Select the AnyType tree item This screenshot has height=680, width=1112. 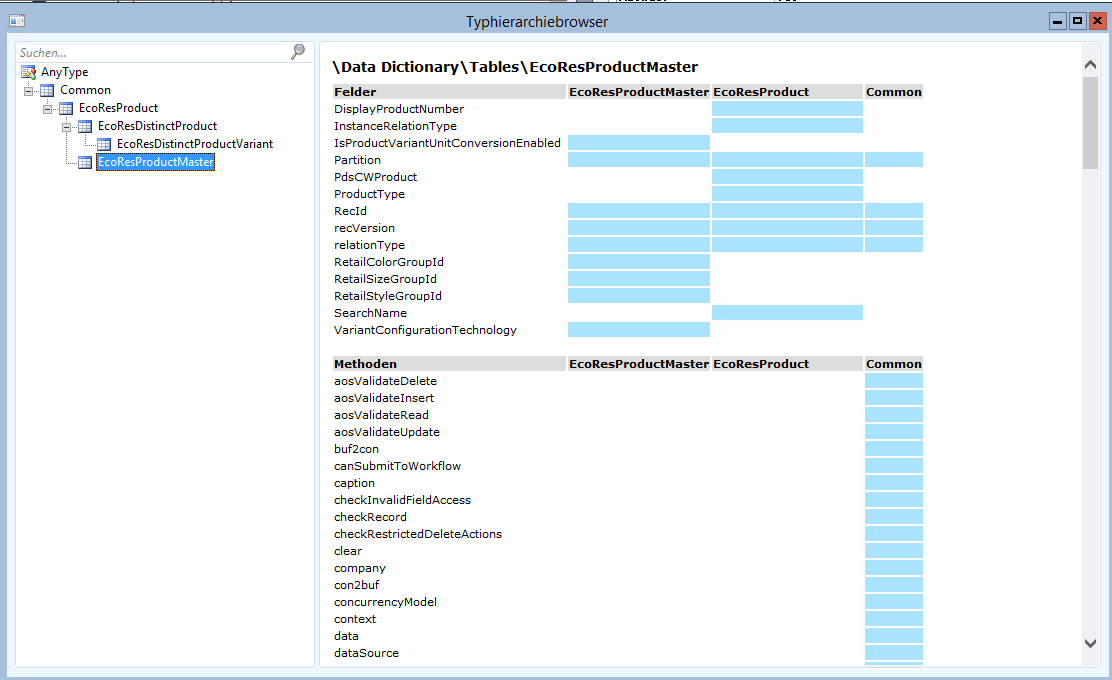pyautogui.click(x=65, y=72)
